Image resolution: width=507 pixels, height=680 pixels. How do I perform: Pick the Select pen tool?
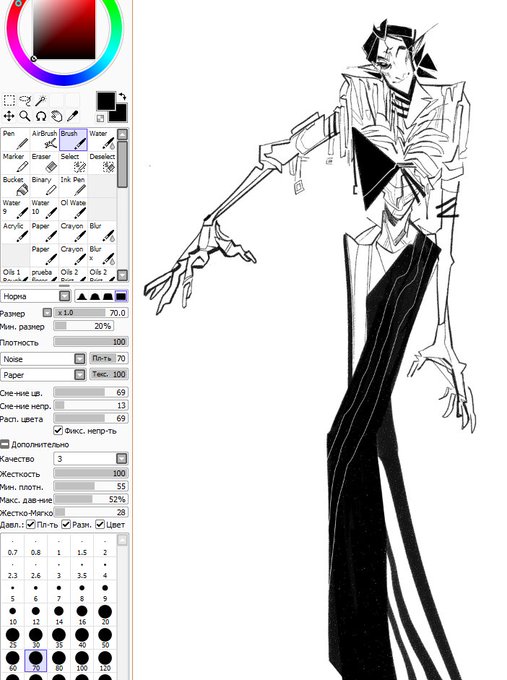[x=73, y=163]
